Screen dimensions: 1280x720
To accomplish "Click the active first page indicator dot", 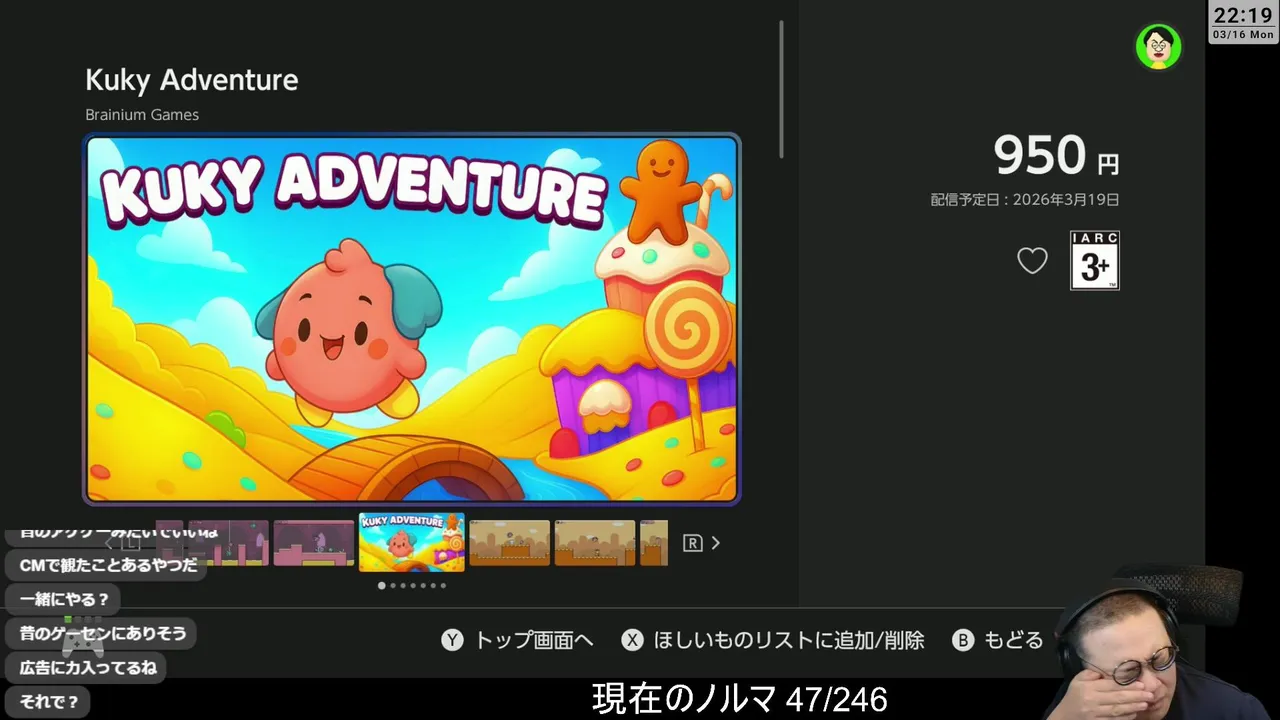I will [381, 586].
